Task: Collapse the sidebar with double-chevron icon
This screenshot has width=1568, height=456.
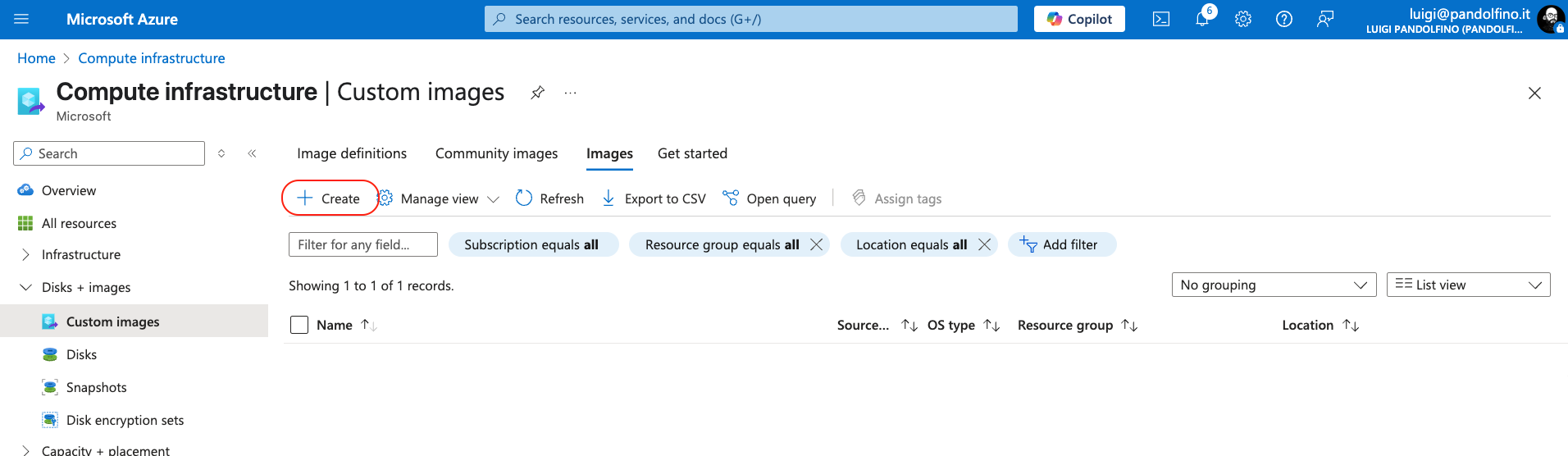Action: (252, 153)
